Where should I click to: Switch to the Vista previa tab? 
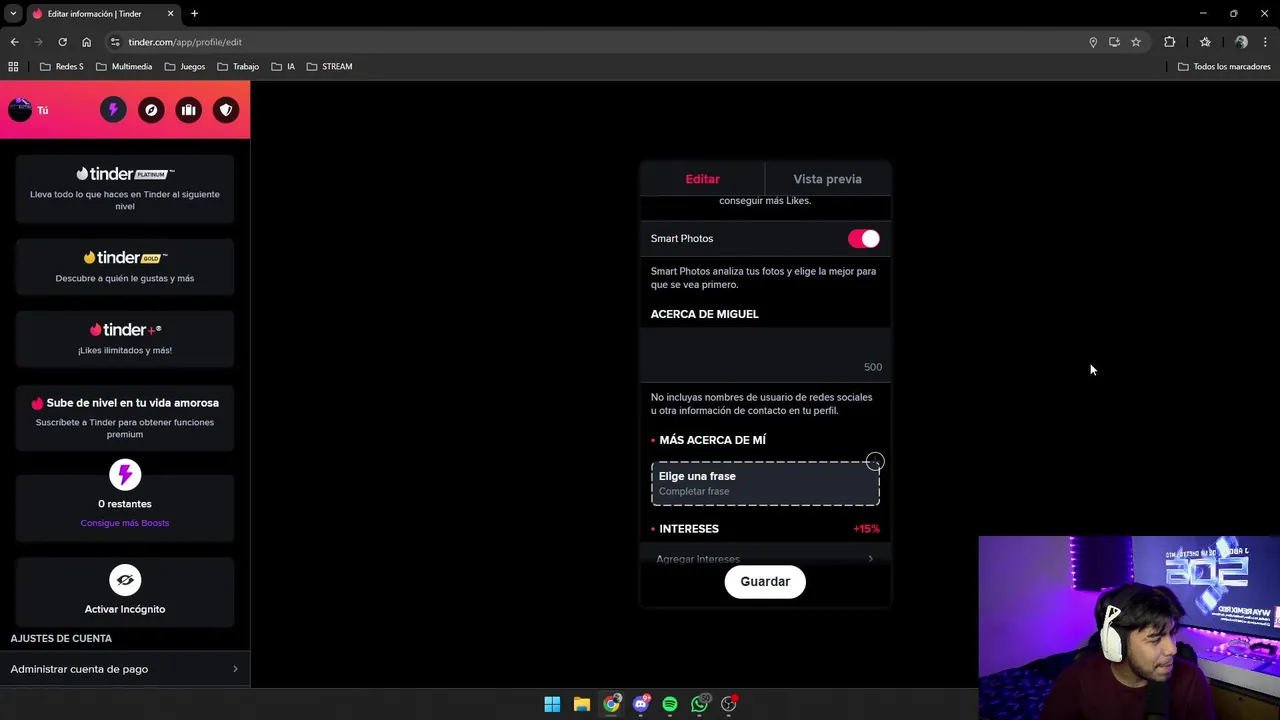tap(827, 179)
